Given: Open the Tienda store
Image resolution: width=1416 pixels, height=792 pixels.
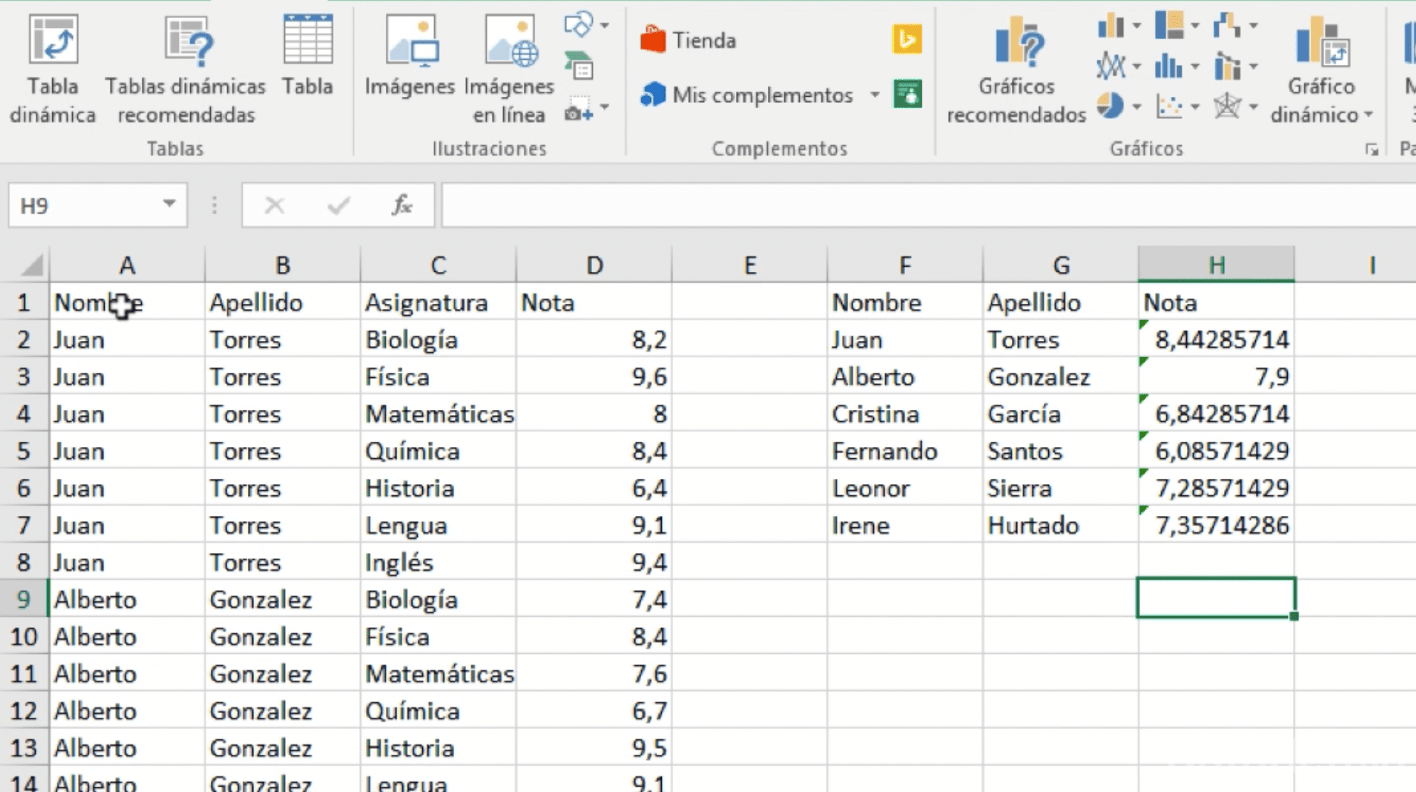Looking at the screenshot, I should pyautogui.click(x=690, y=40).
